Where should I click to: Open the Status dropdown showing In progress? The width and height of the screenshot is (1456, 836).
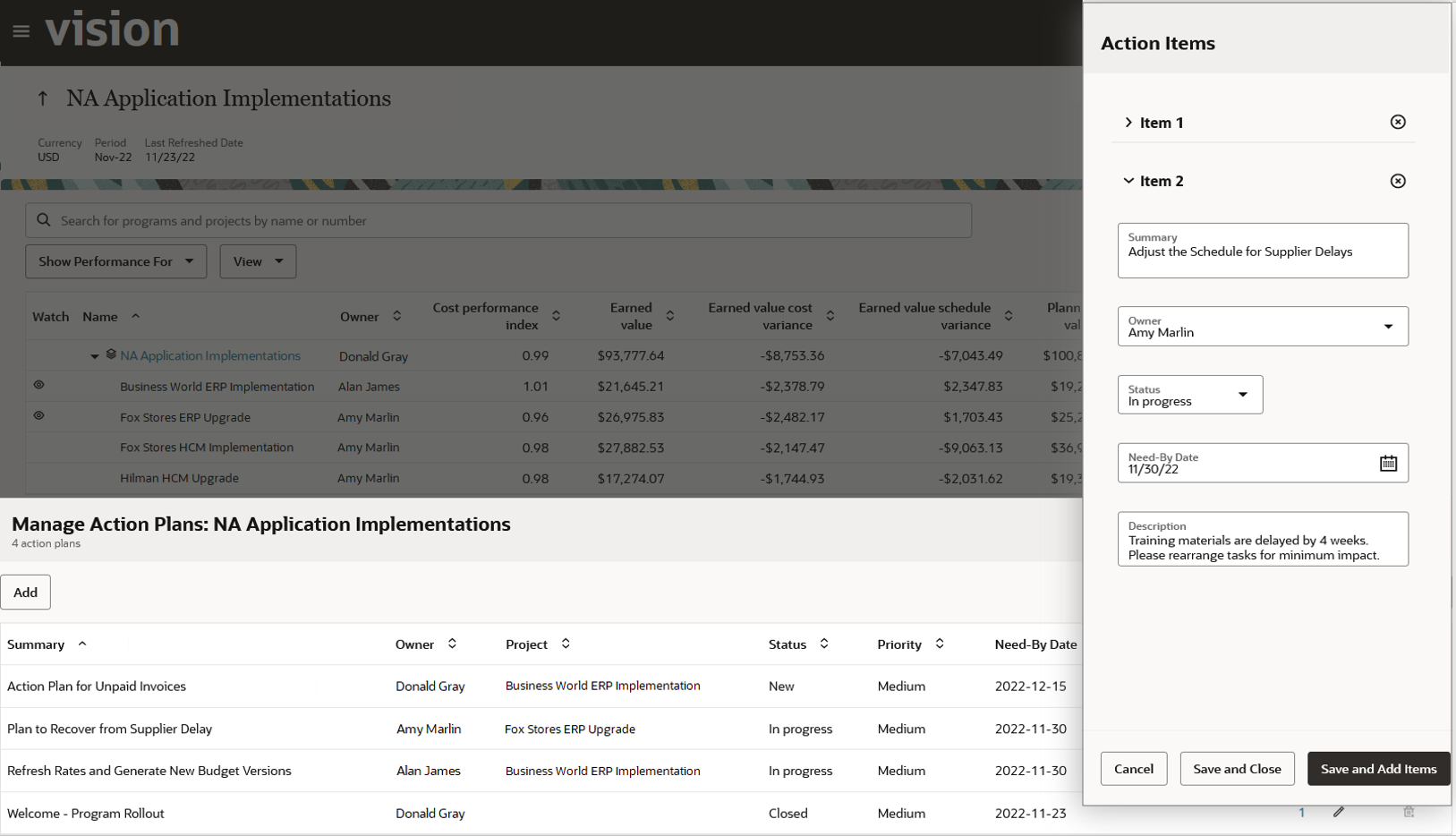point(1189,395)
